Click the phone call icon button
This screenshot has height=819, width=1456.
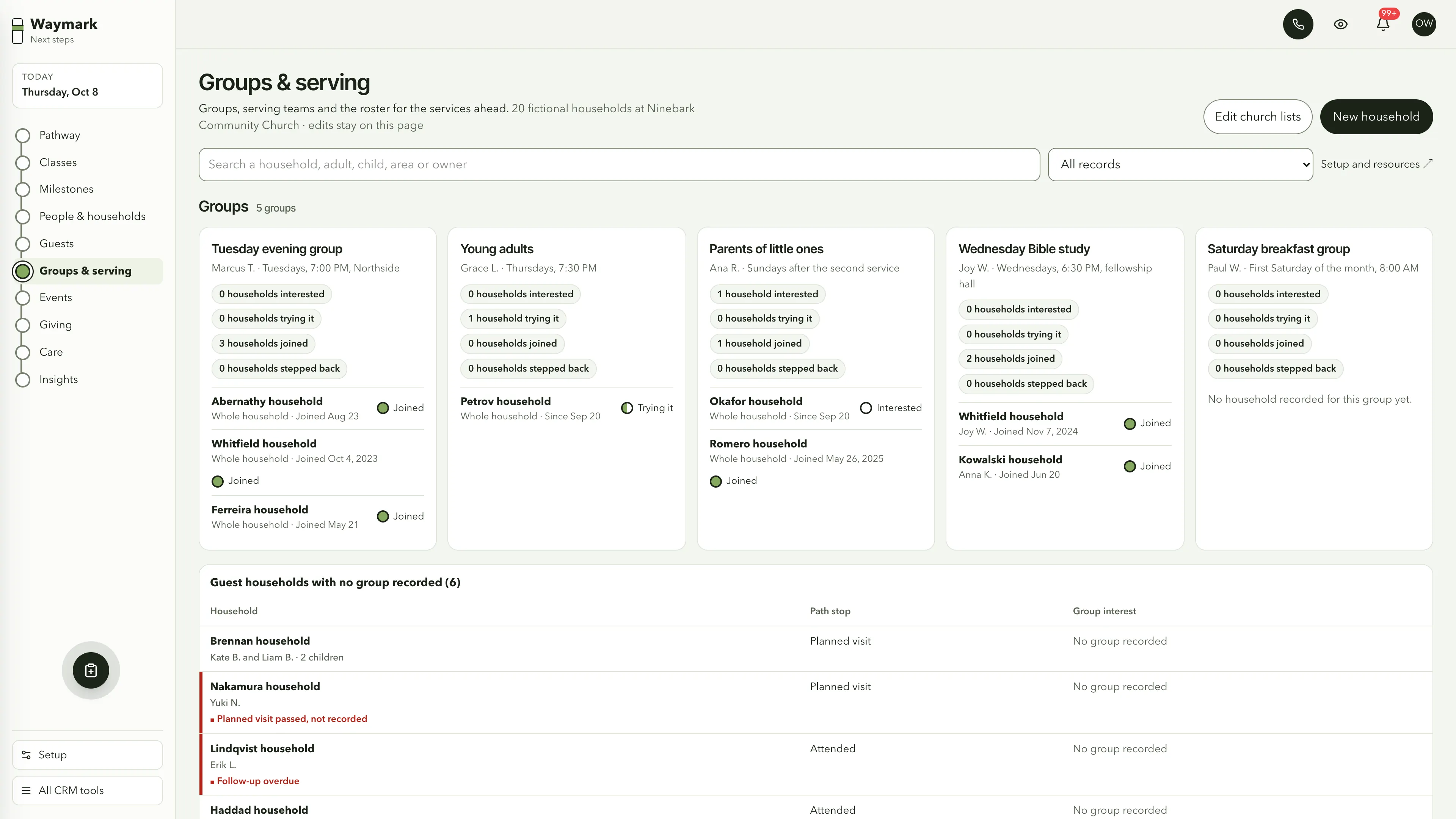tap(1298, 24)
